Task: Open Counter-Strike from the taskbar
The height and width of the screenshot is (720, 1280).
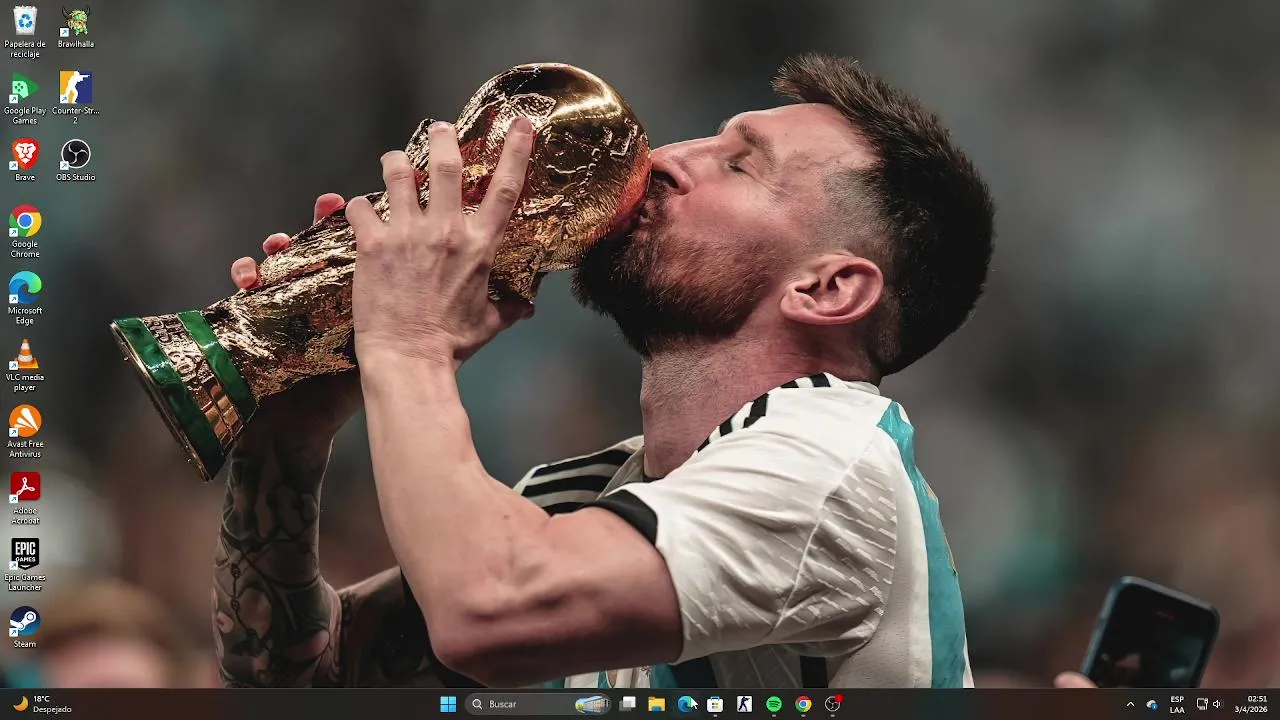Action: pos(744,704)
